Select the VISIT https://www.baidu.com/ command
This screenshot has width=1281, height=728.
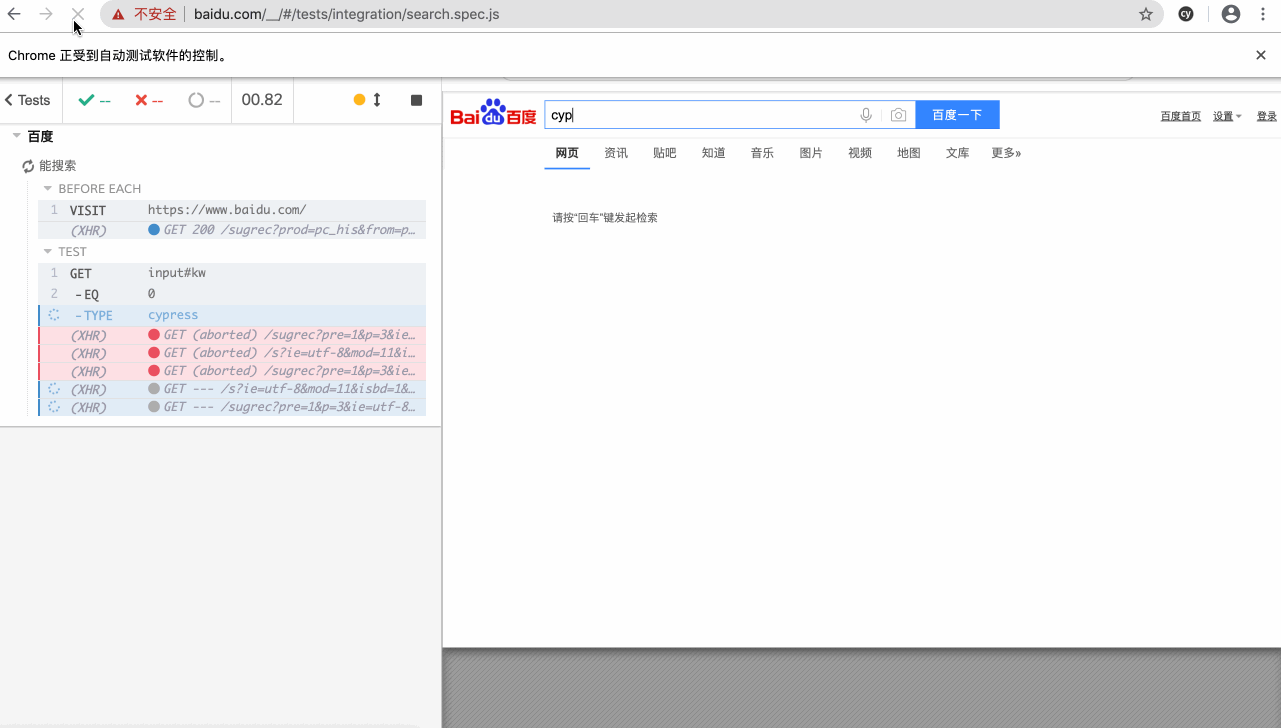click(x=232, y=210)
